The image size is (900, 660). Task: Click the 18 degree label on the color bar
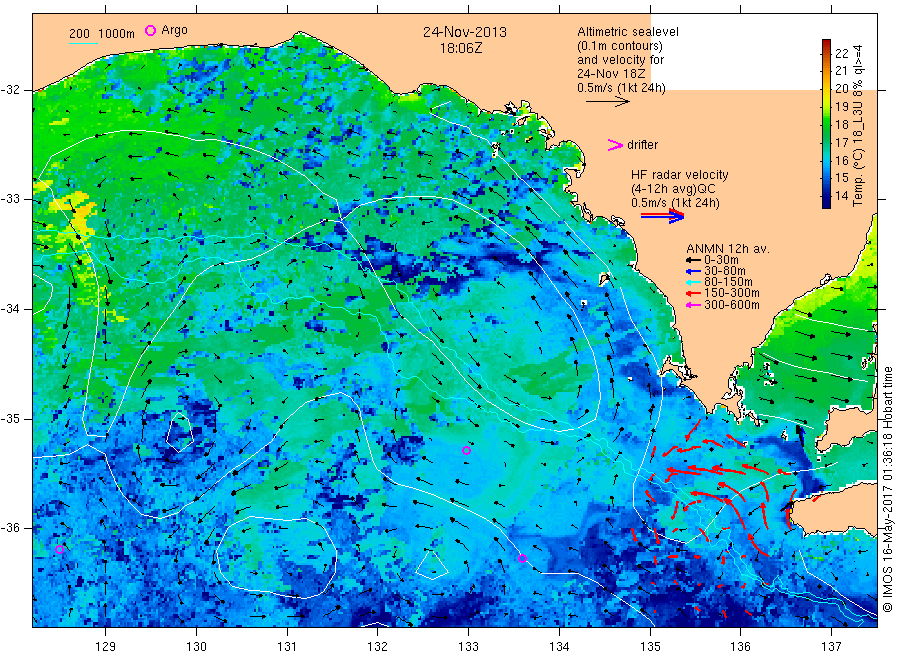point(841,125)
